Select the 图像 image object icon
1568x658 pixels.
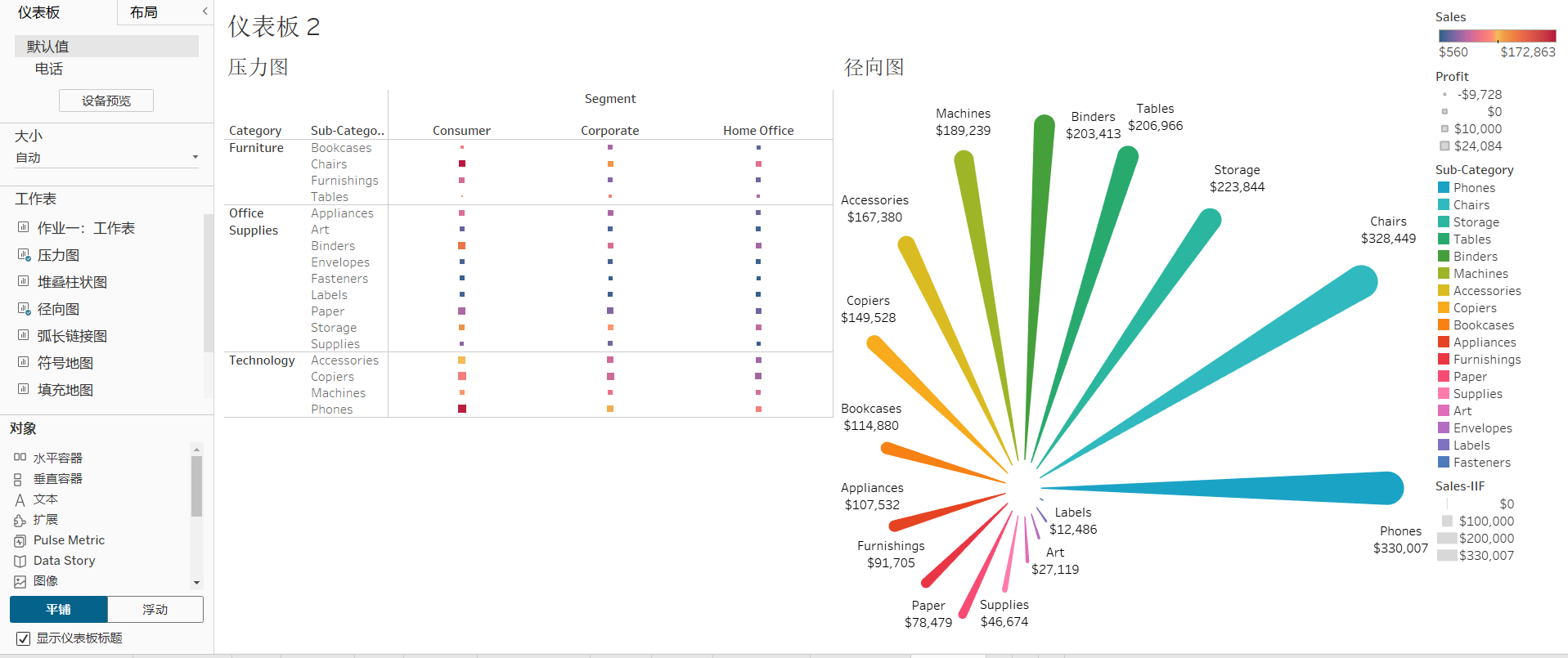pyautogui.click(x=20, y=581)
